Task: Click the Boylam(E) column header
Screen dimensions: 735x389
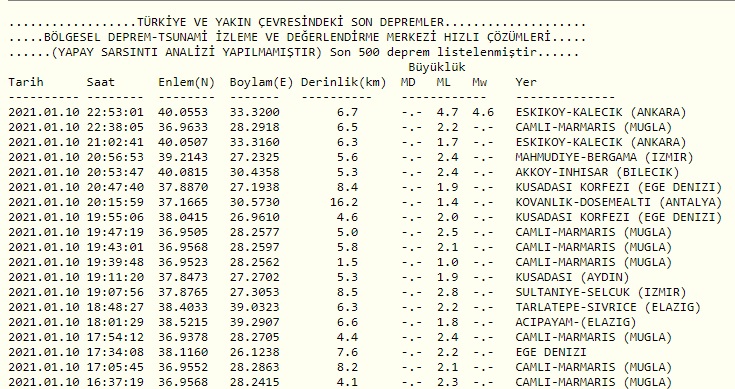Action: pos(261,82)
